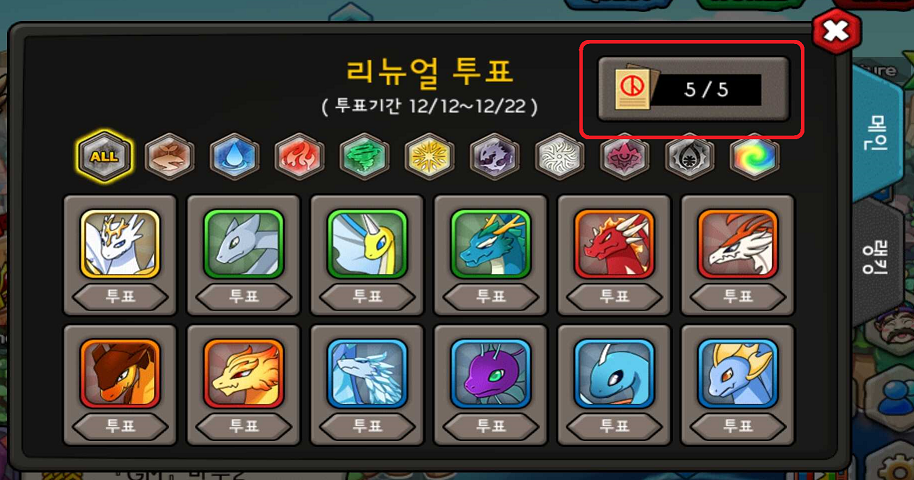Filter by the pink eye element icon
This screenshot has height=480, width=914.
pos(625,157)
